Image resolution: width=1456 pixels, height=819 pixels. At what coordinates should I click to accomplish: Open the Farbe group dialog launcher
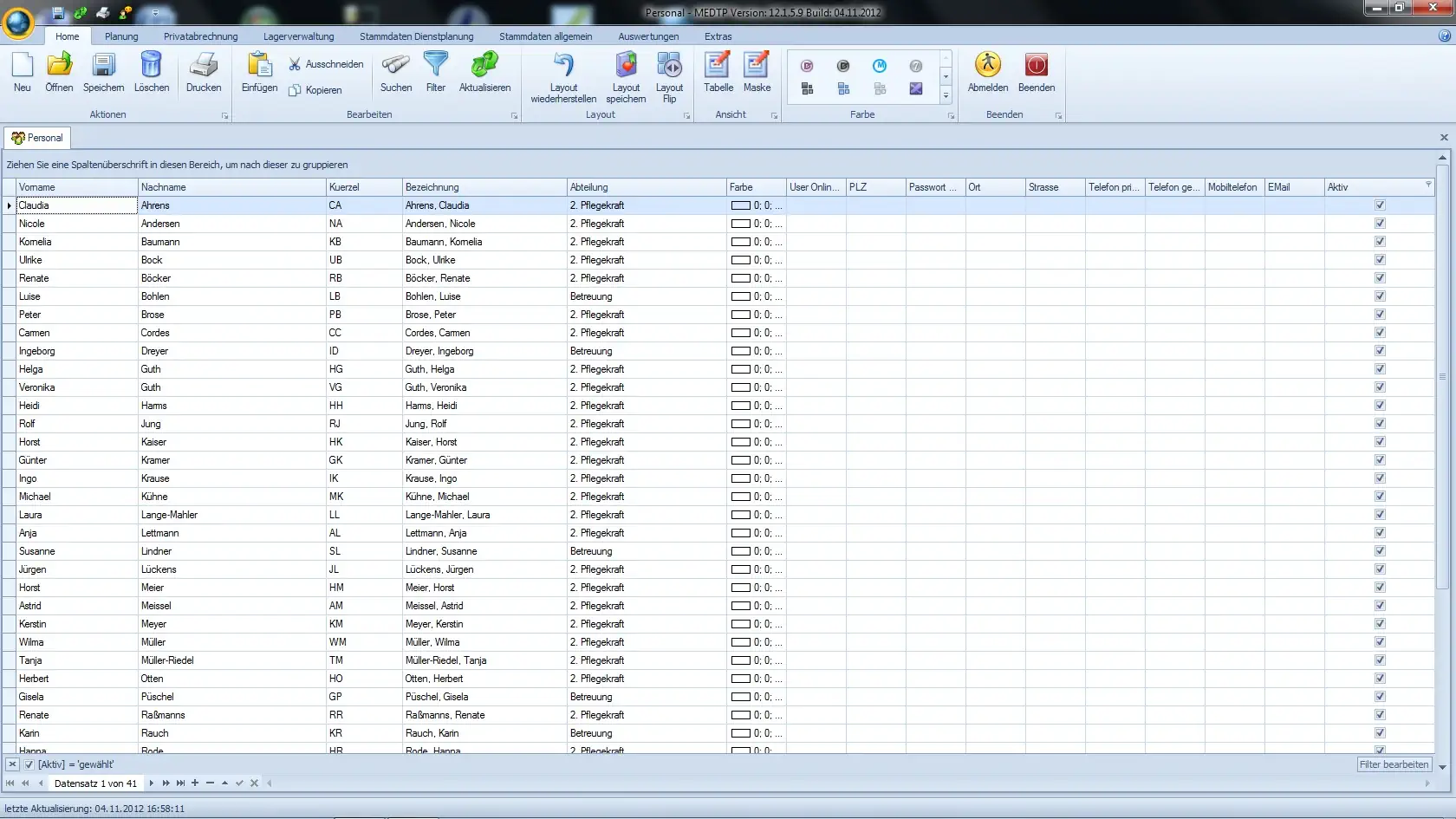click(x=951, y=115)
